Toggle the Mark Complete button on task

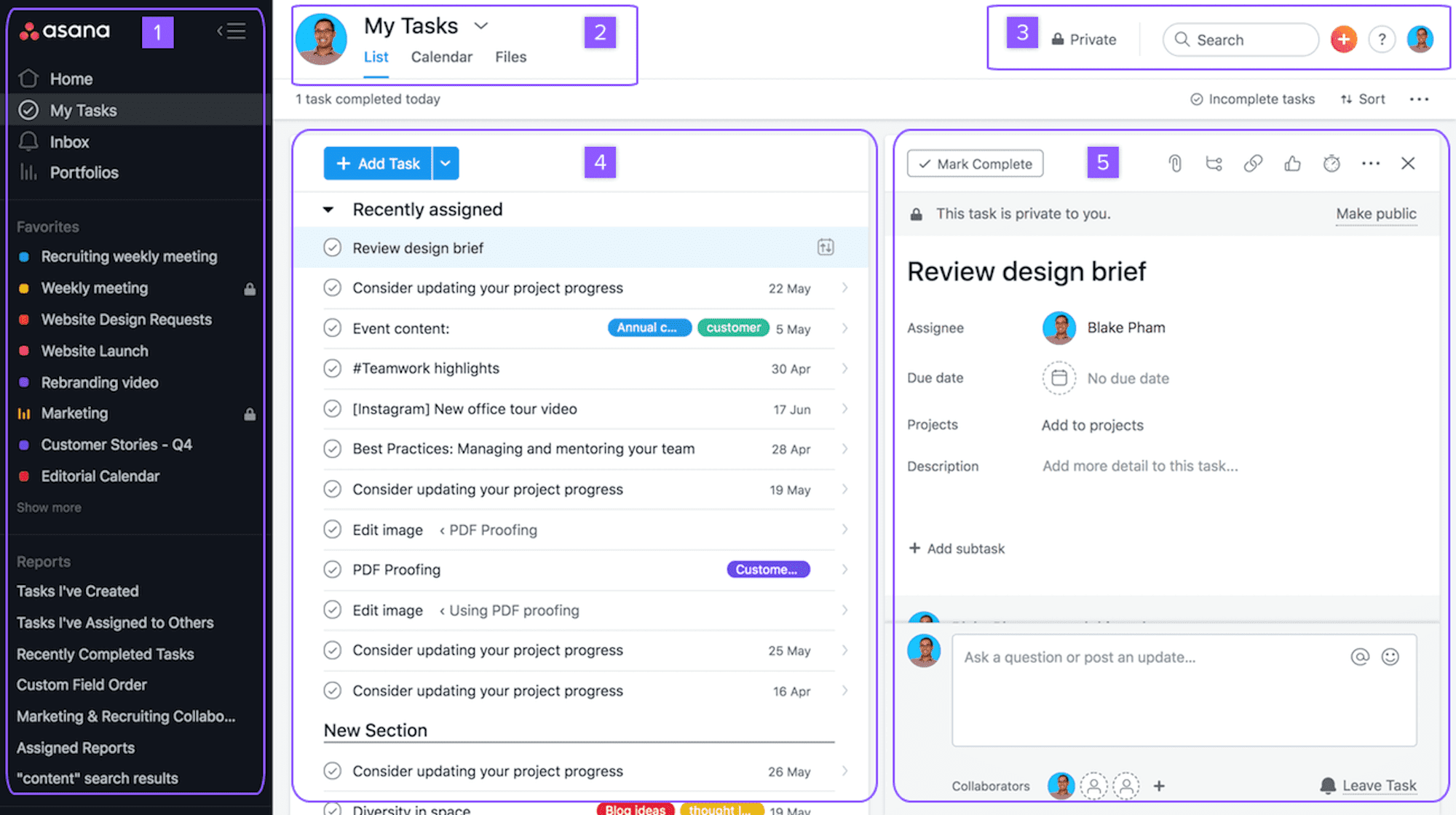975,163
